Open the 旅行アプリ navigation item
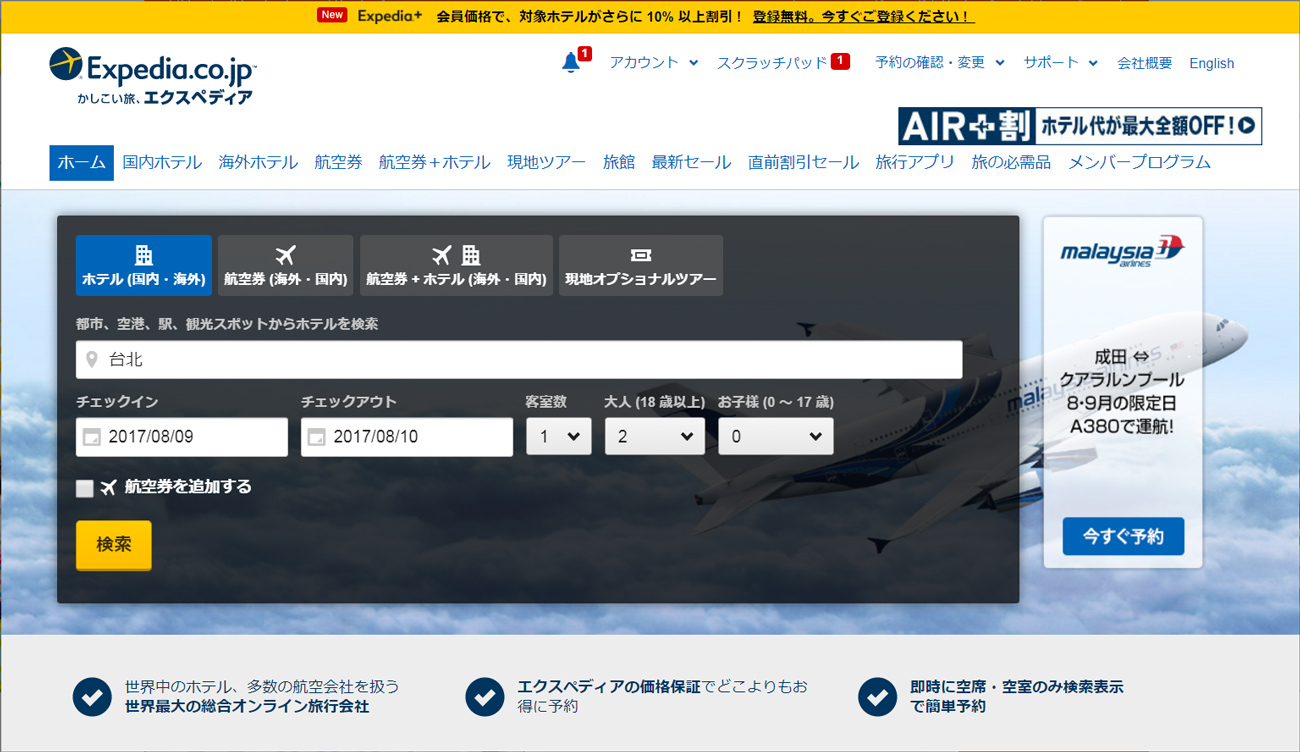 [x=915, y=162]
